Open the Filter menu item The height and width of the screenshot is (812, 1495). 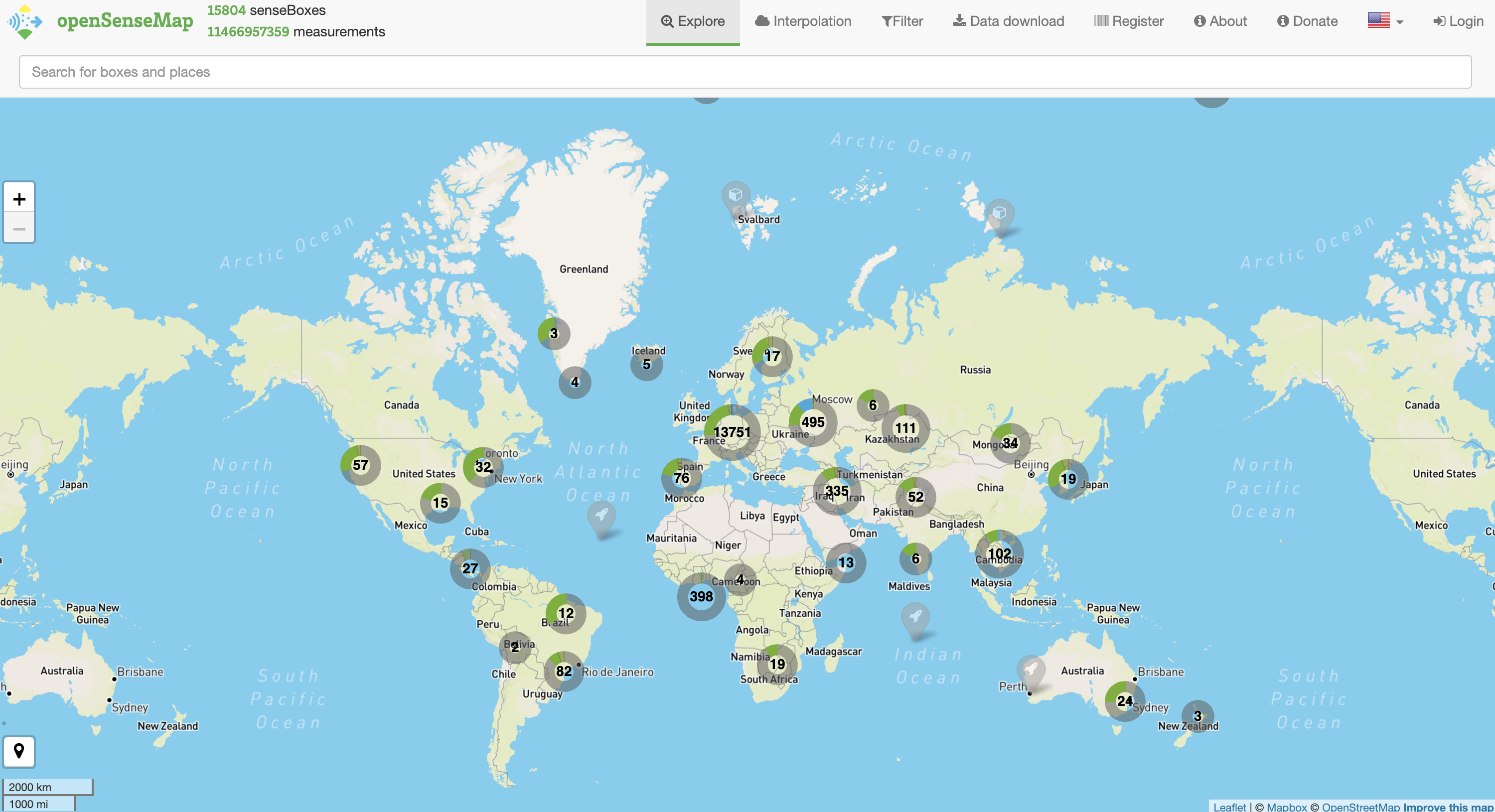click(902, 21)
